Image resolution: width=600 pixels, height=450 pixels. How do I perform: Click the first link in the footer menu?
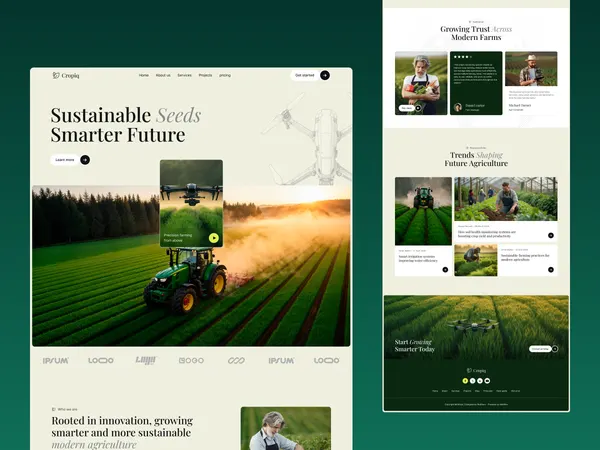(435, 391)
